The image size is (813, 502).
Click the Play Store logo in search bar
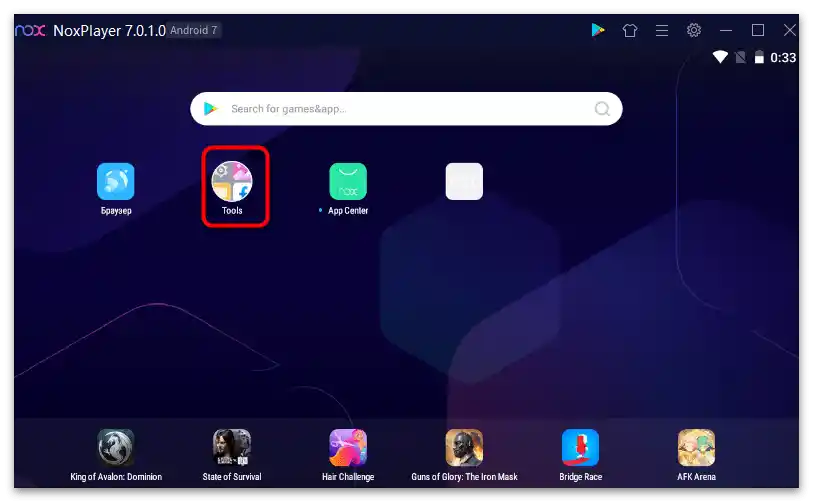pyautogui.click(x=211, y=108)
